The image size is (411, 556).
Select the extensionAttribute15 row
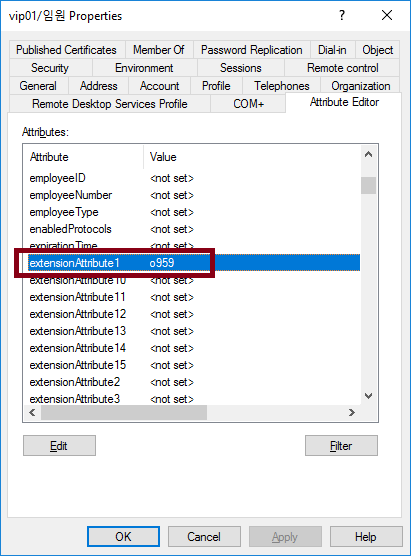point(194,365)
